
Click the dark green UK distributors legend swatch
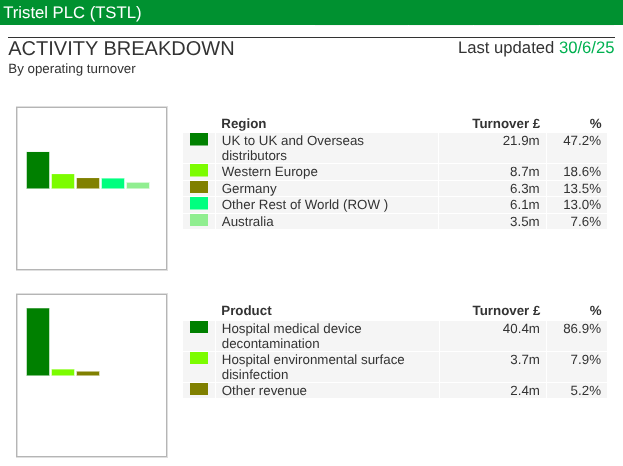pos(198,140)
